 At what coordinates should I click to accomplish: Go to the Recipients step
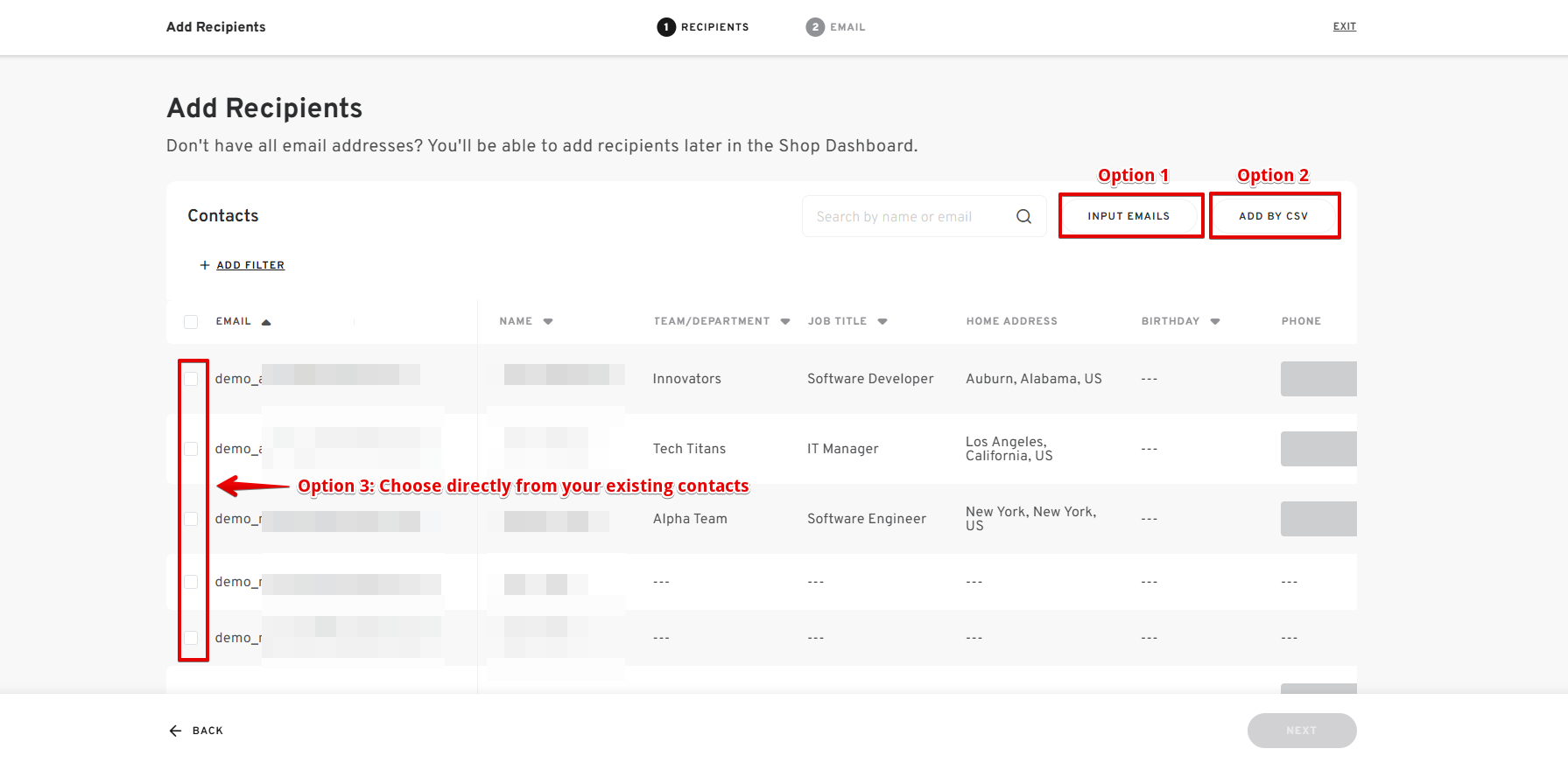[x=703, y=27]
